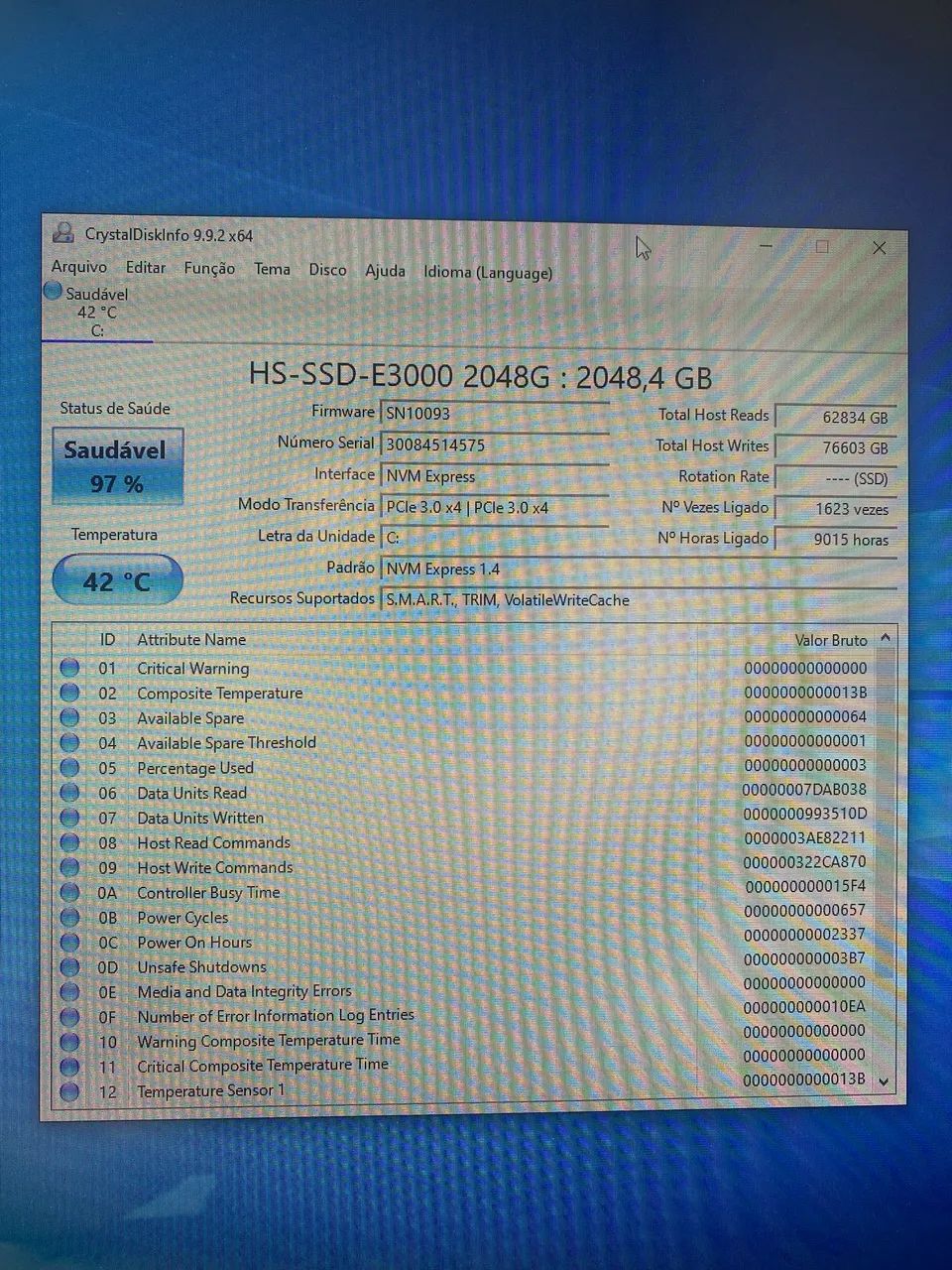Click the Nº Vezes Ligado value 1623 vezes

click(835, 509)
